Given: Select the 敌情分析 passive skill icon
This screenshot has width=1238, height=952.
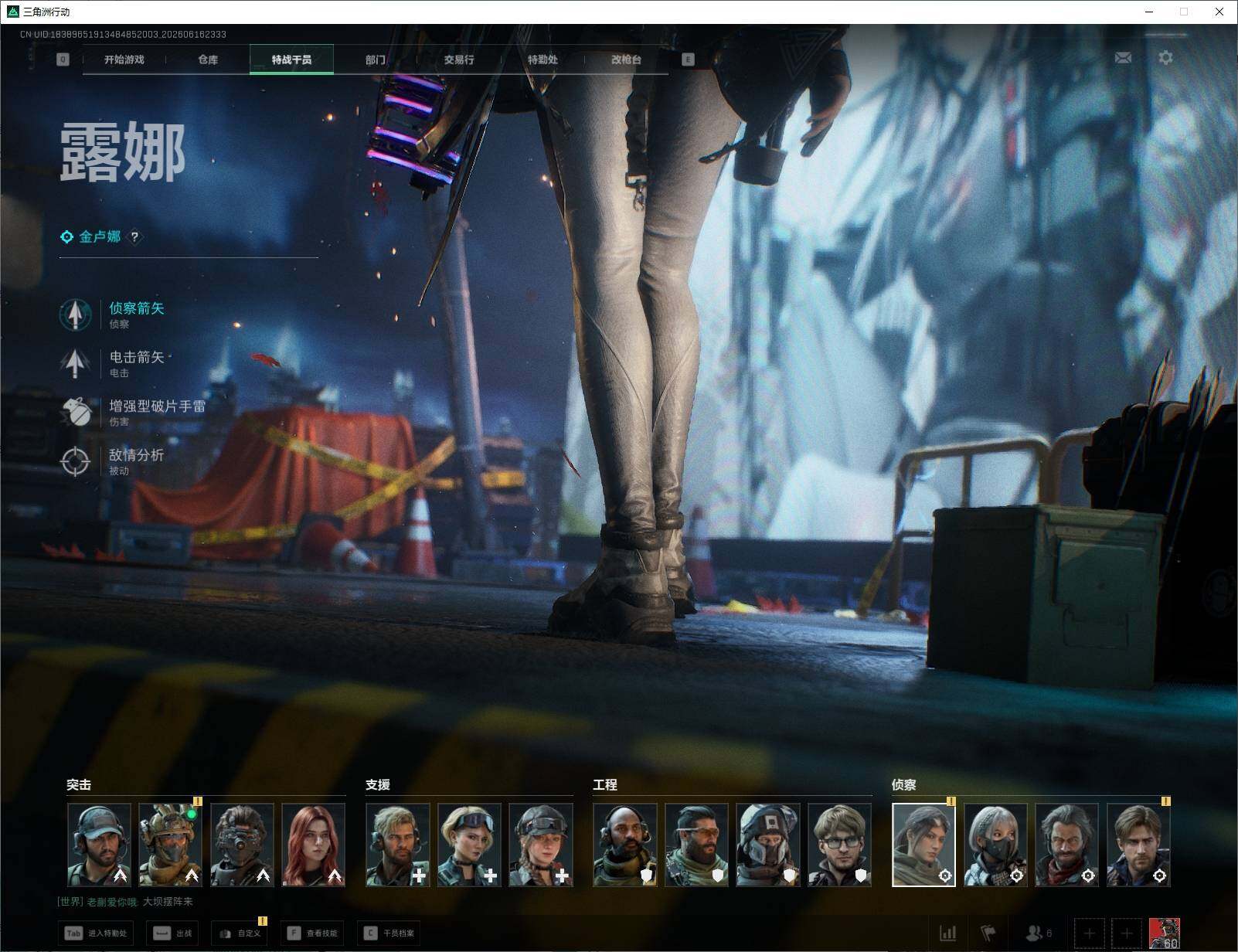Looking at the screenshot, I should coord(75,461).
